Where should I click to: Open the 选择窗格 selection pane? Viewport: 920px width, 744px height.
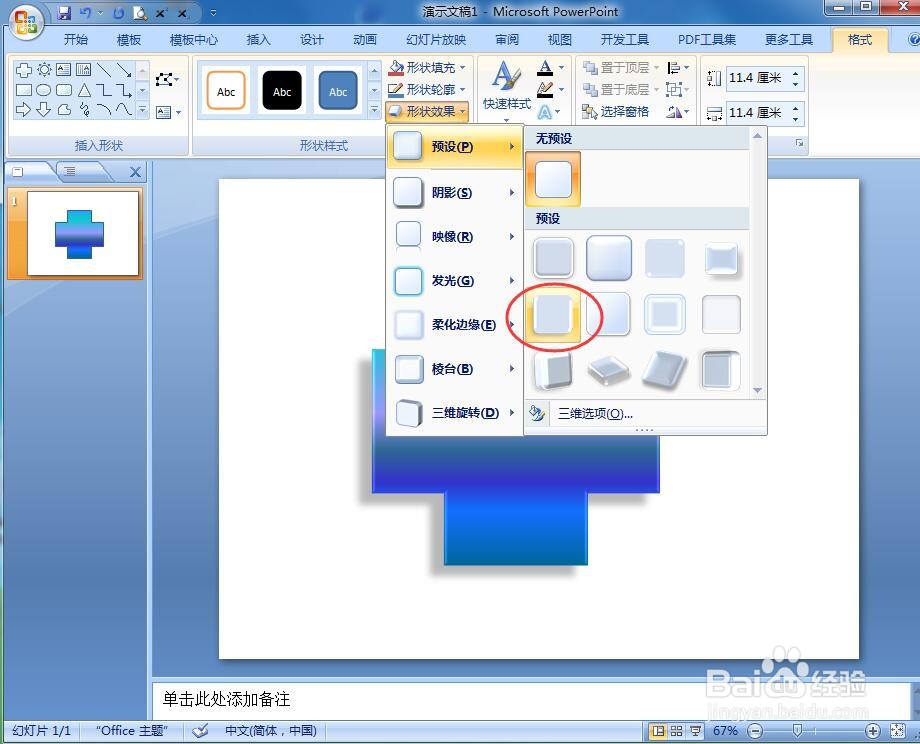[615, 111]
